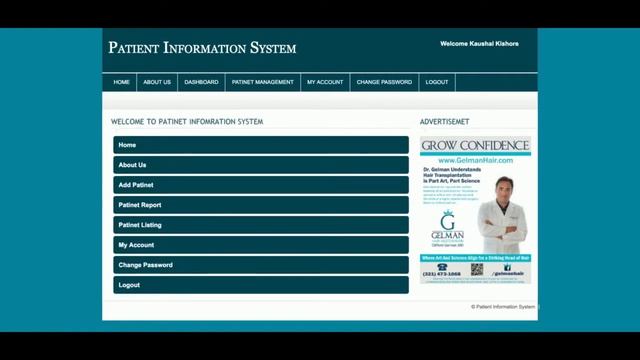Open the Patinet Listing button

pyautogui.click(x=261, y=225)
